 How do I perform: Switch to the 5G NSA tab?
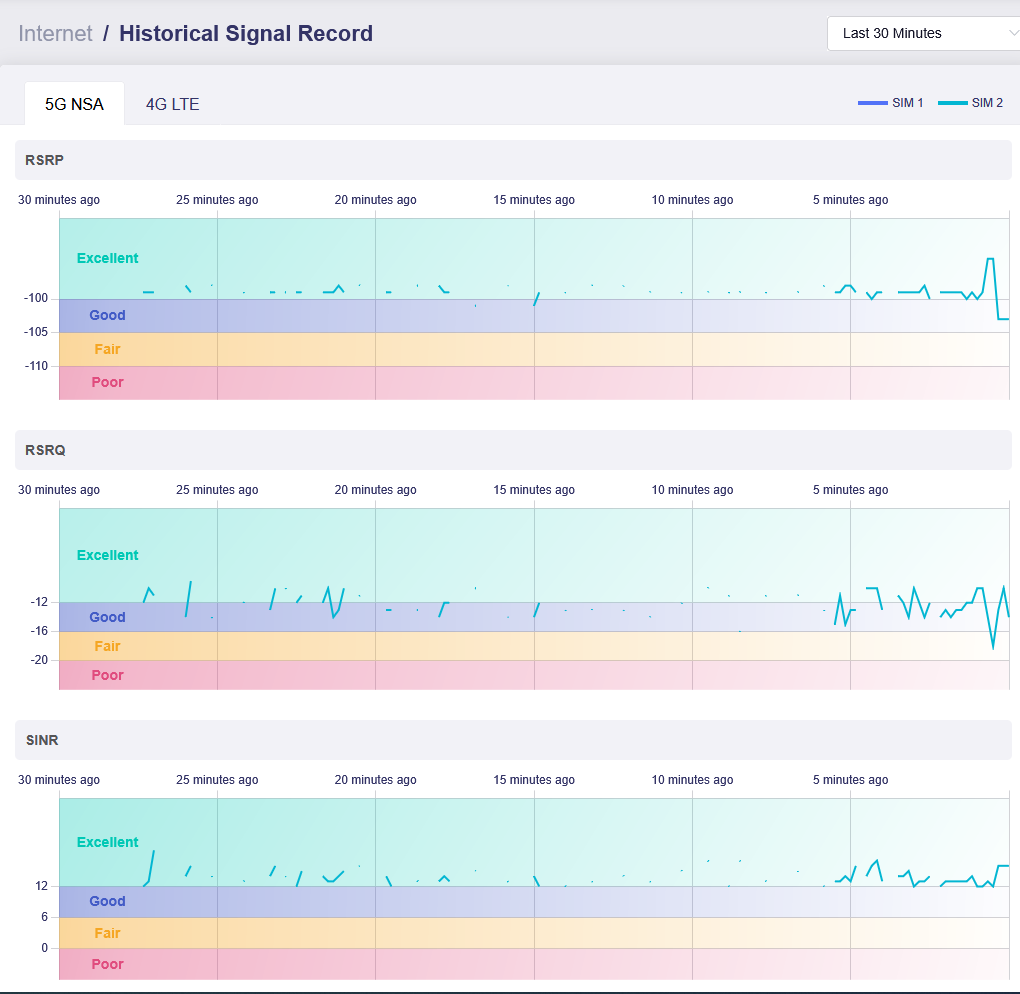point(74,104)
